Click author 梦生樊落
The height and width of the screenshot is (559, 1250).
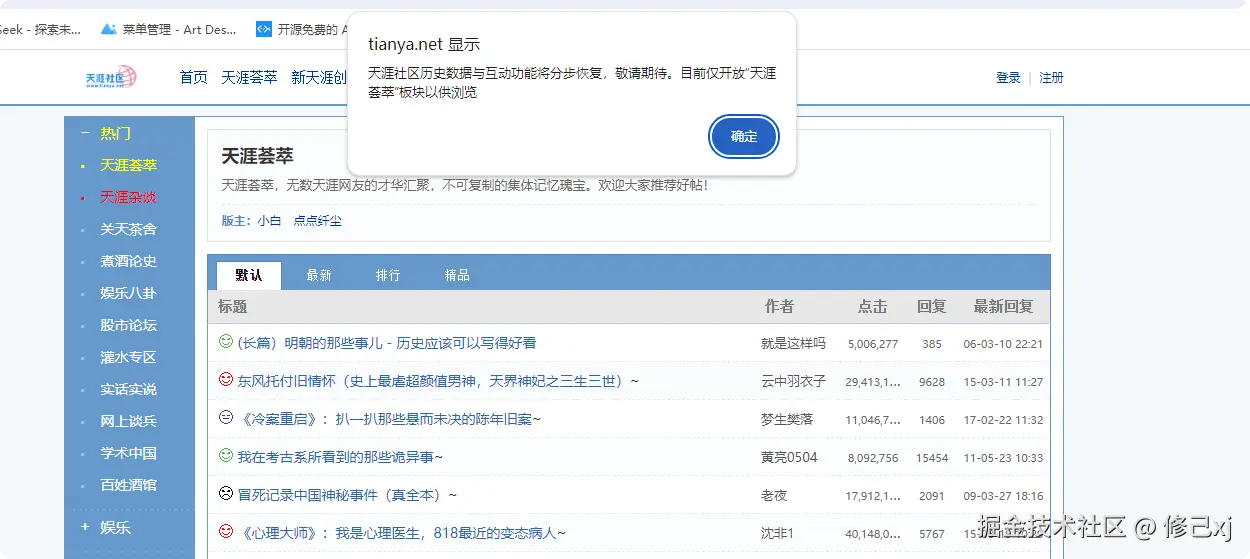tap(787, 419)
